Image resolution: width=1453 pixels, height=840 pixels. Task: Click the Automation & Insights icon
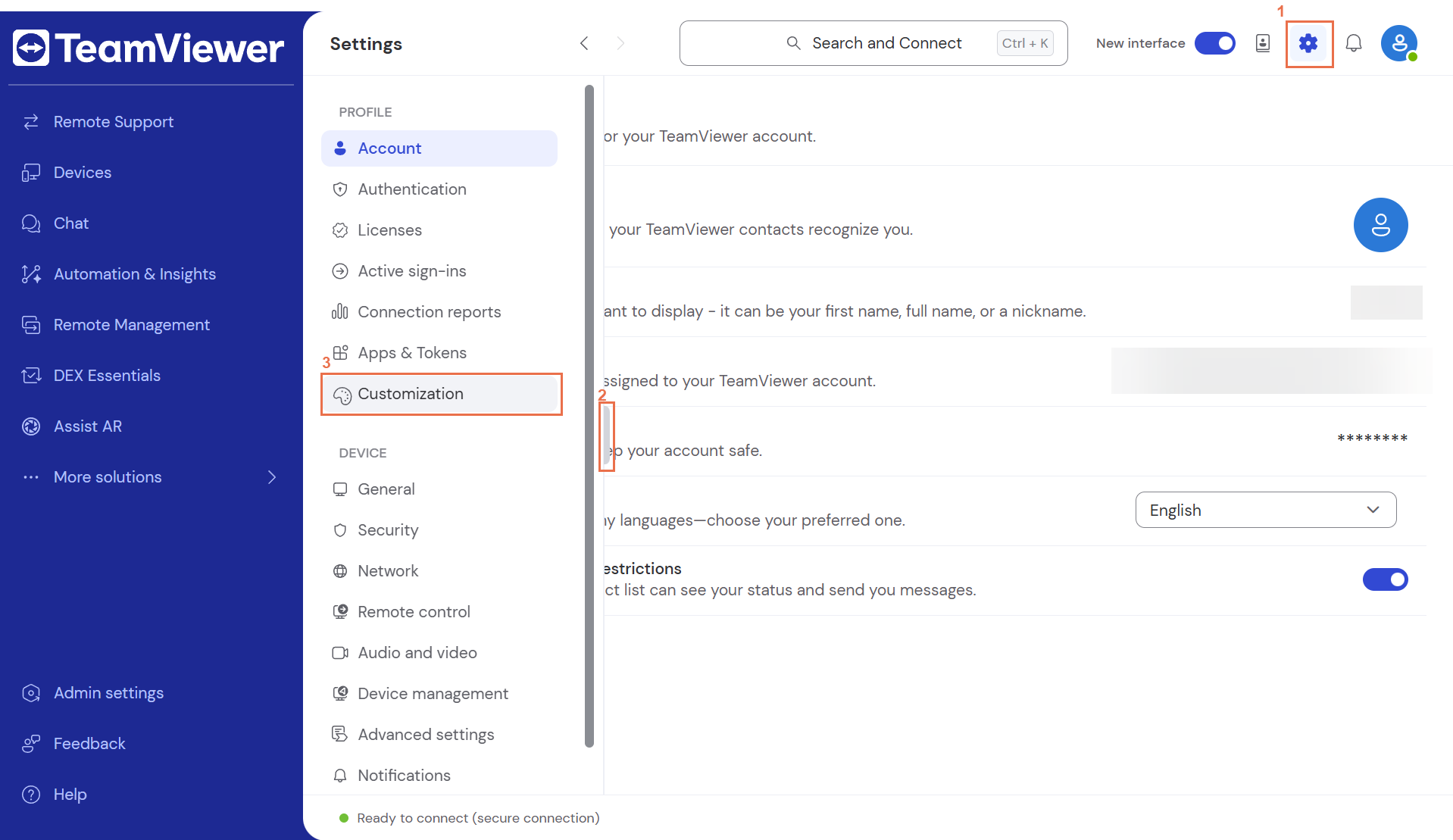(x=31, y=274)
